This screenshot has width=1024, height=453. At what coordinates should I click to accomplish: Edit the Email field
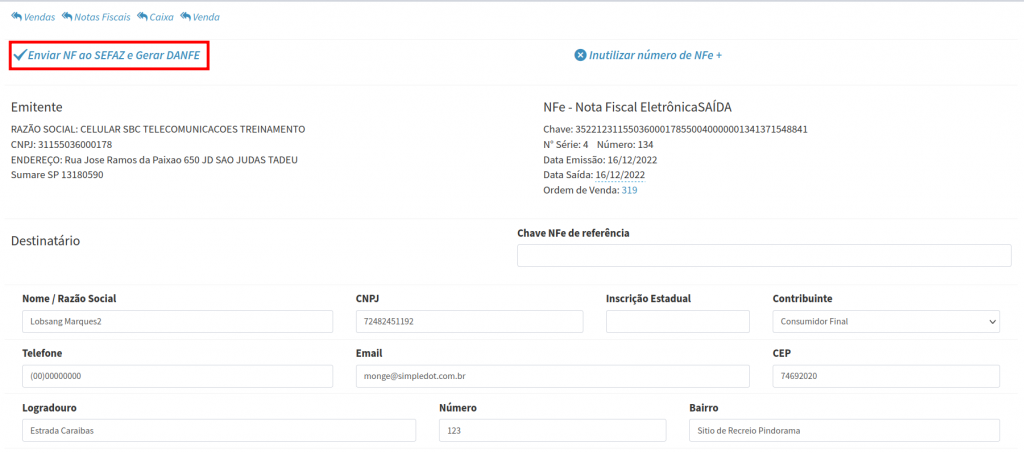tap(552, 376)
